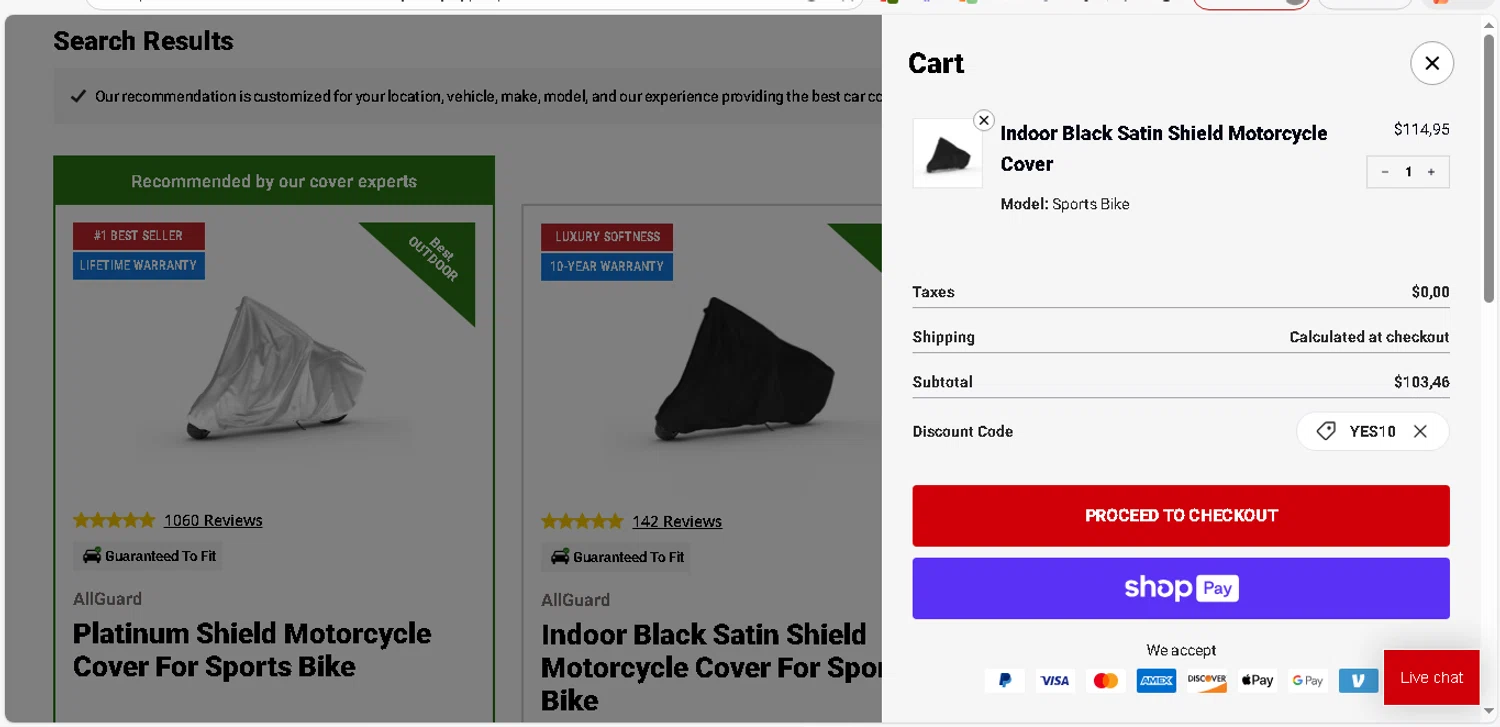
Task: Click the Visa payment icon
Action: (1055, 680)
